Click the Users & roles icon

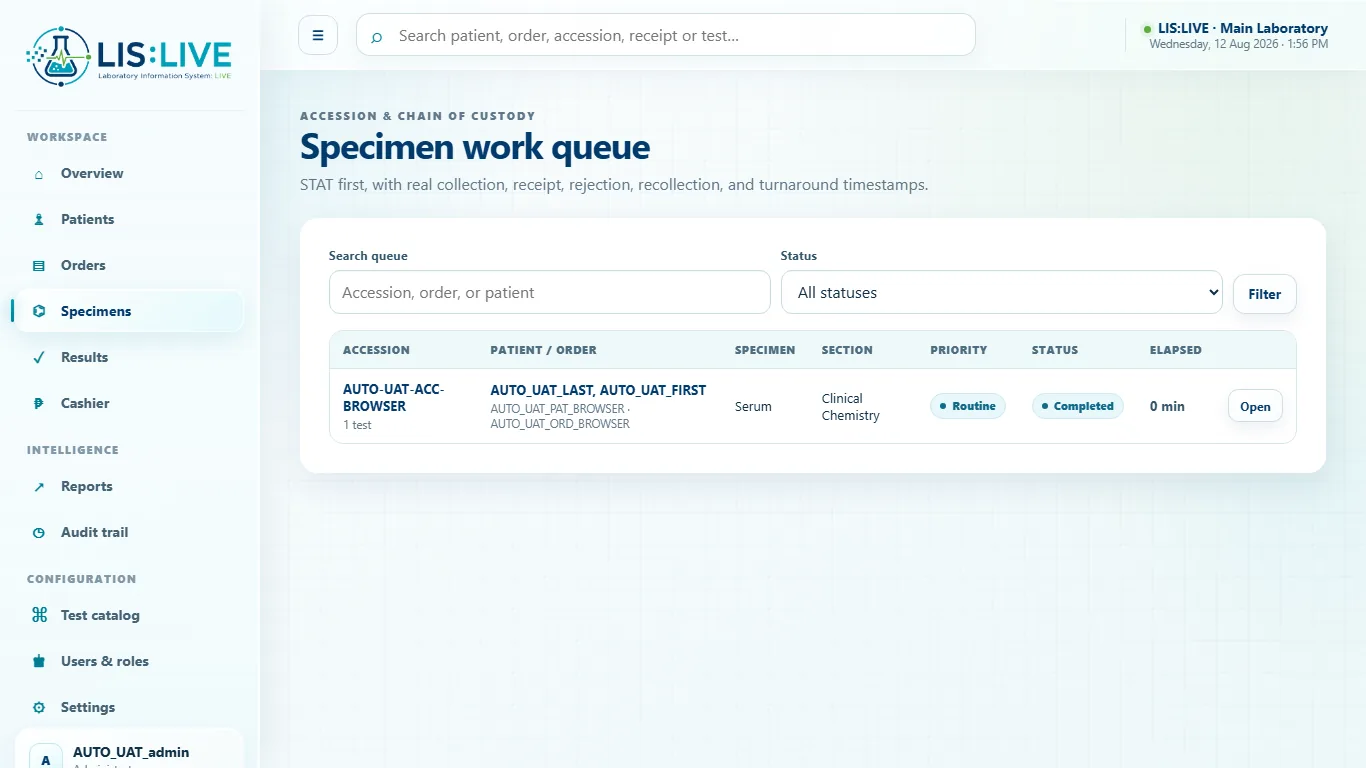(x=39, y=662)
